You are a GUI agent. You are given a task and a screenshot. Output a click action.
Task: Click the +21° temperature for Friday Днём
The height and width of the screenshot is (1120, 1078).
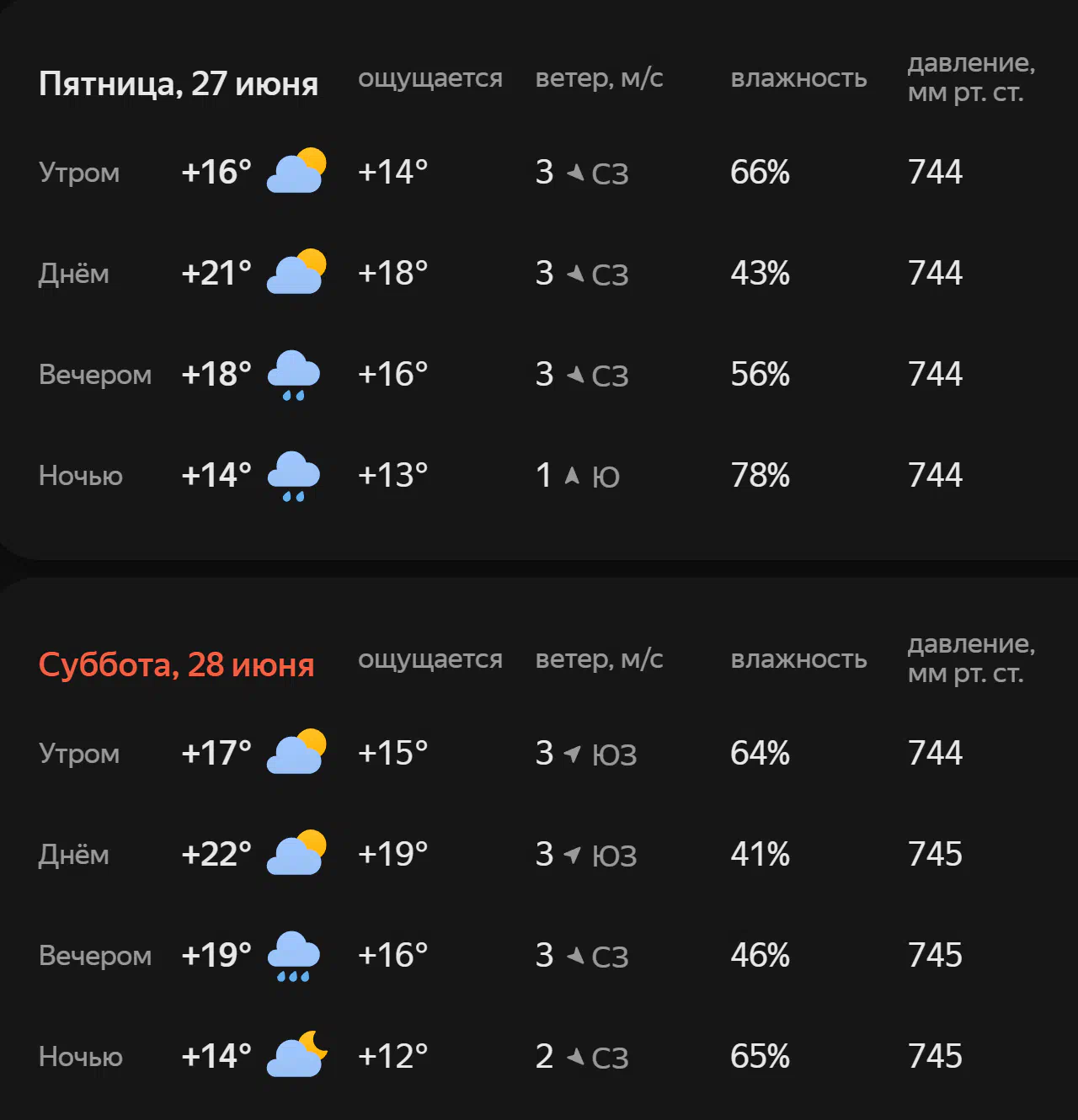tap(216, 273)
